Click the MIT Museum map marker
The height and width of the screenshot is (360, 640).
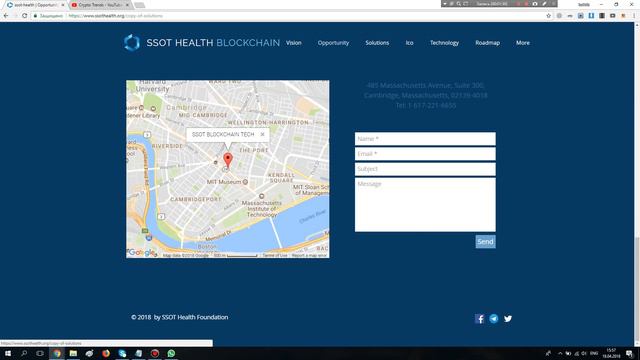(245, 182)
